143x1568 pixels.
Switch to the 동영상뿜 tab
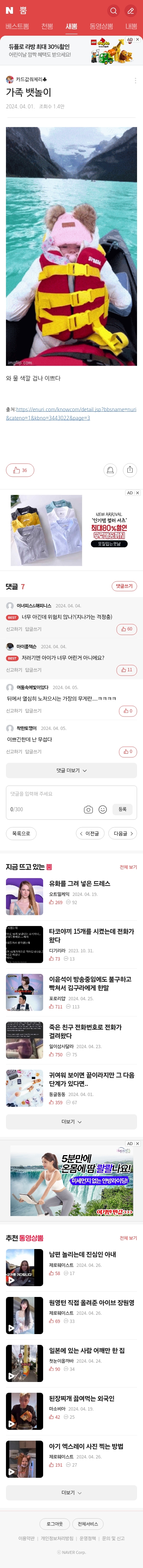tap(101, 27)
